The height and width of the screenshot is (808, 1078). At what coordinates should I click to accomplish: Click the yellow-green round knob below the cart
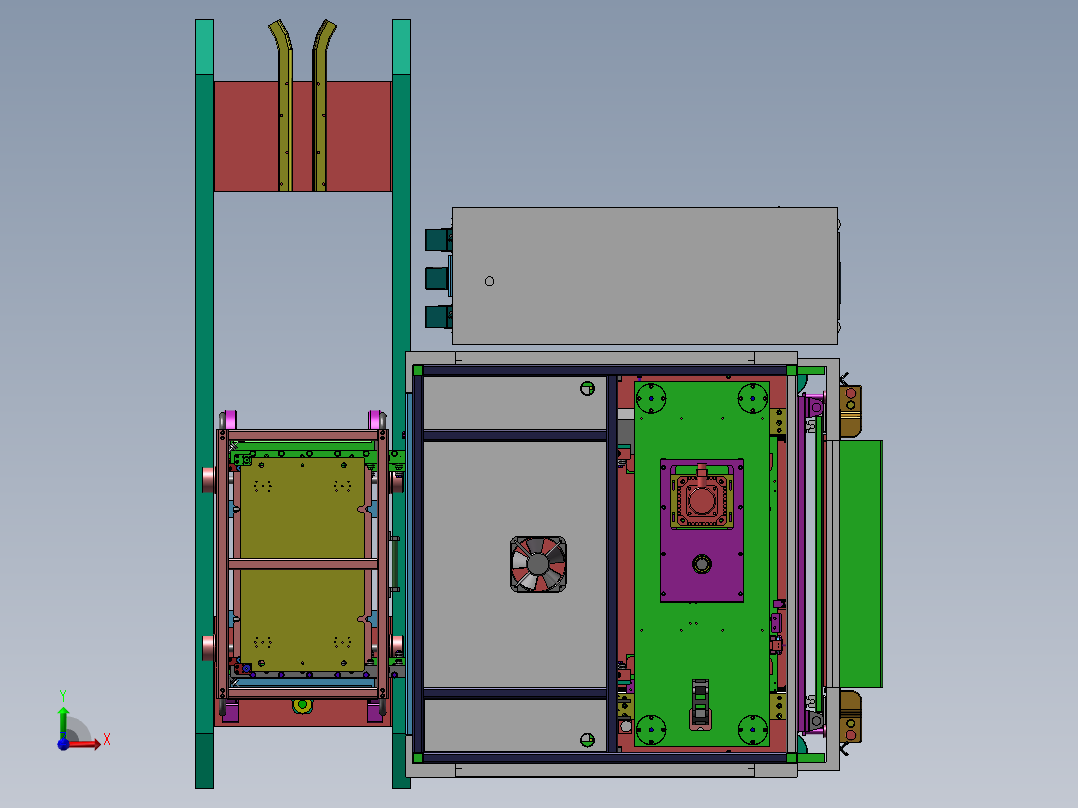[302, 706]
